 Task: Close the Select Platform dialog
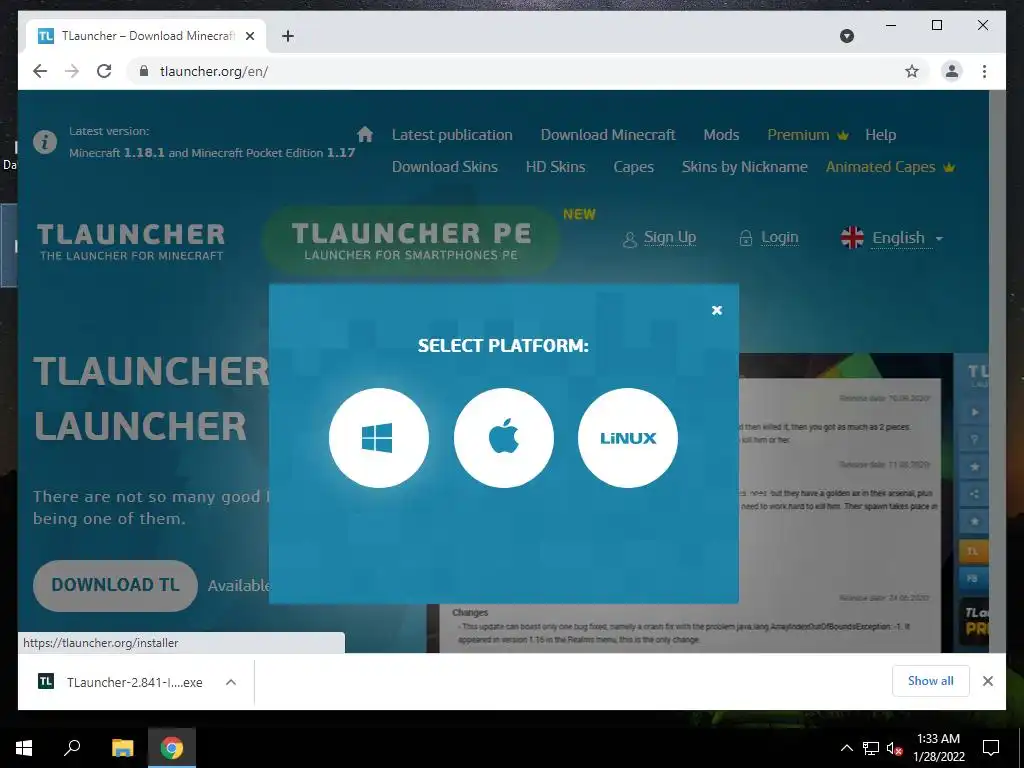[716, 310]
